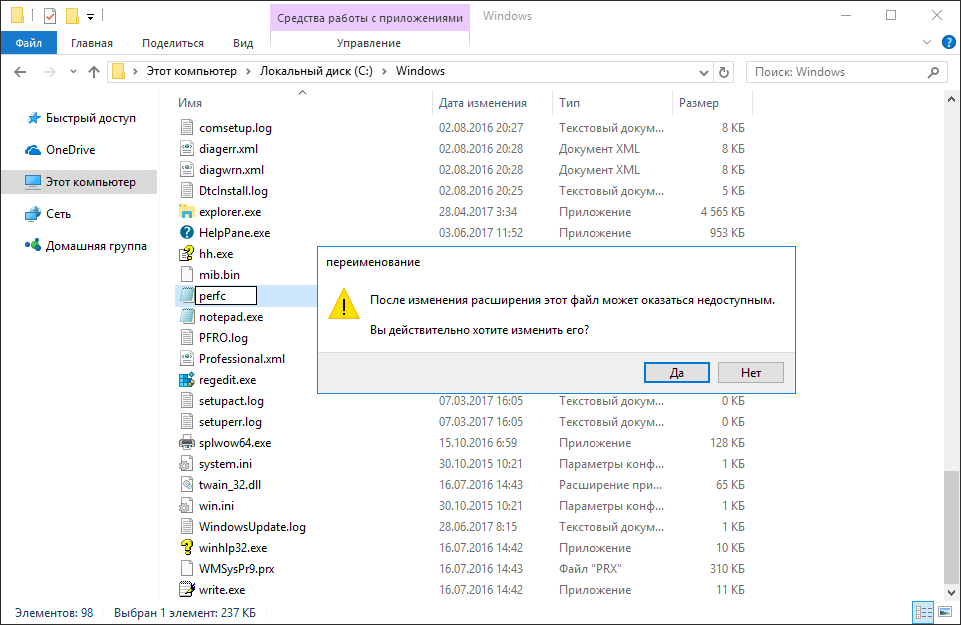Go back with the left arrow button
The height and width of the screenshot is (625, 961).
pyautogui.click(x=20, y=72)
